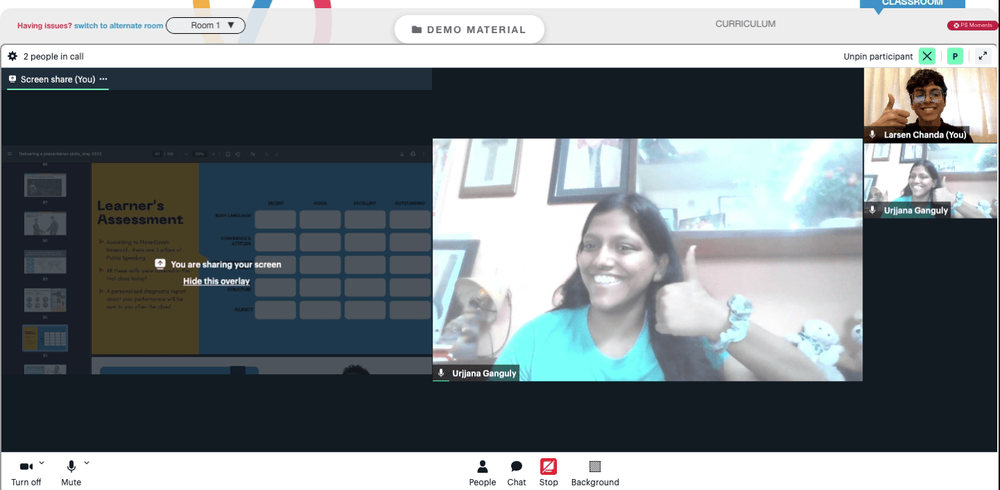
Task: Click the '2 people in call' text
Action: click(x=54, y=56)
